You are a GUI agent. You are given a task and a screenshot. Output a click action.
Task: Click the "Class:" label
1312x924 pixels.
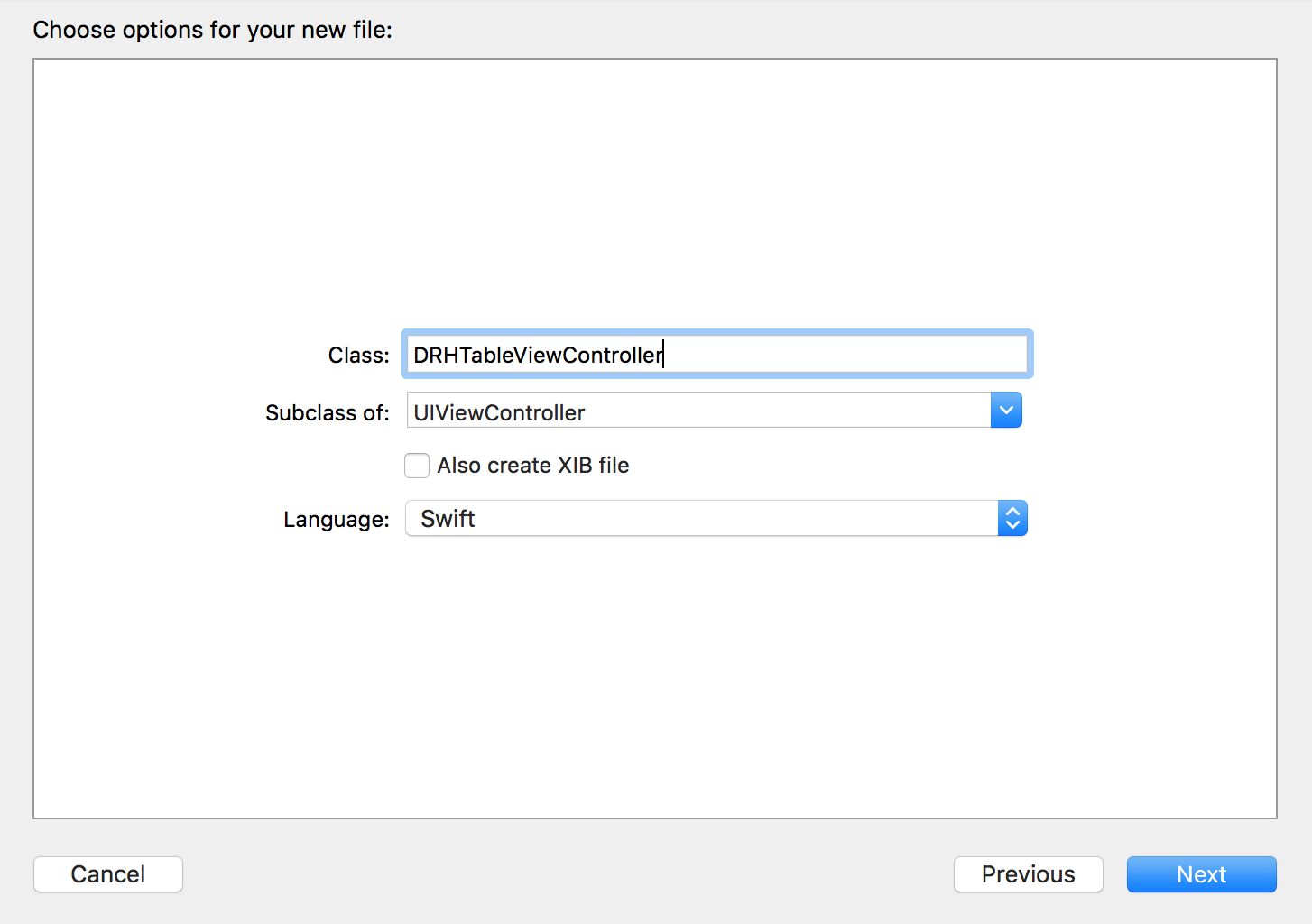(359, 356)
